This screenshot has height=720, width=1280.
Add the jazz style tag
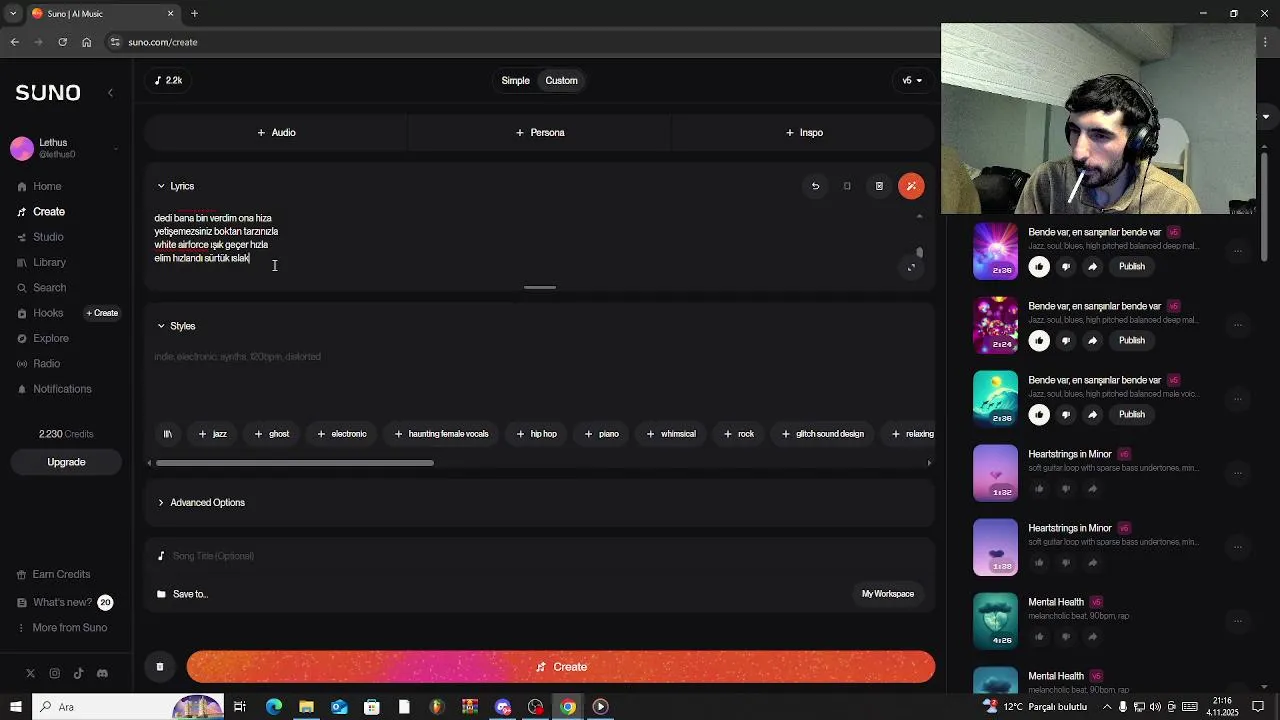click(x=212, y=434)
